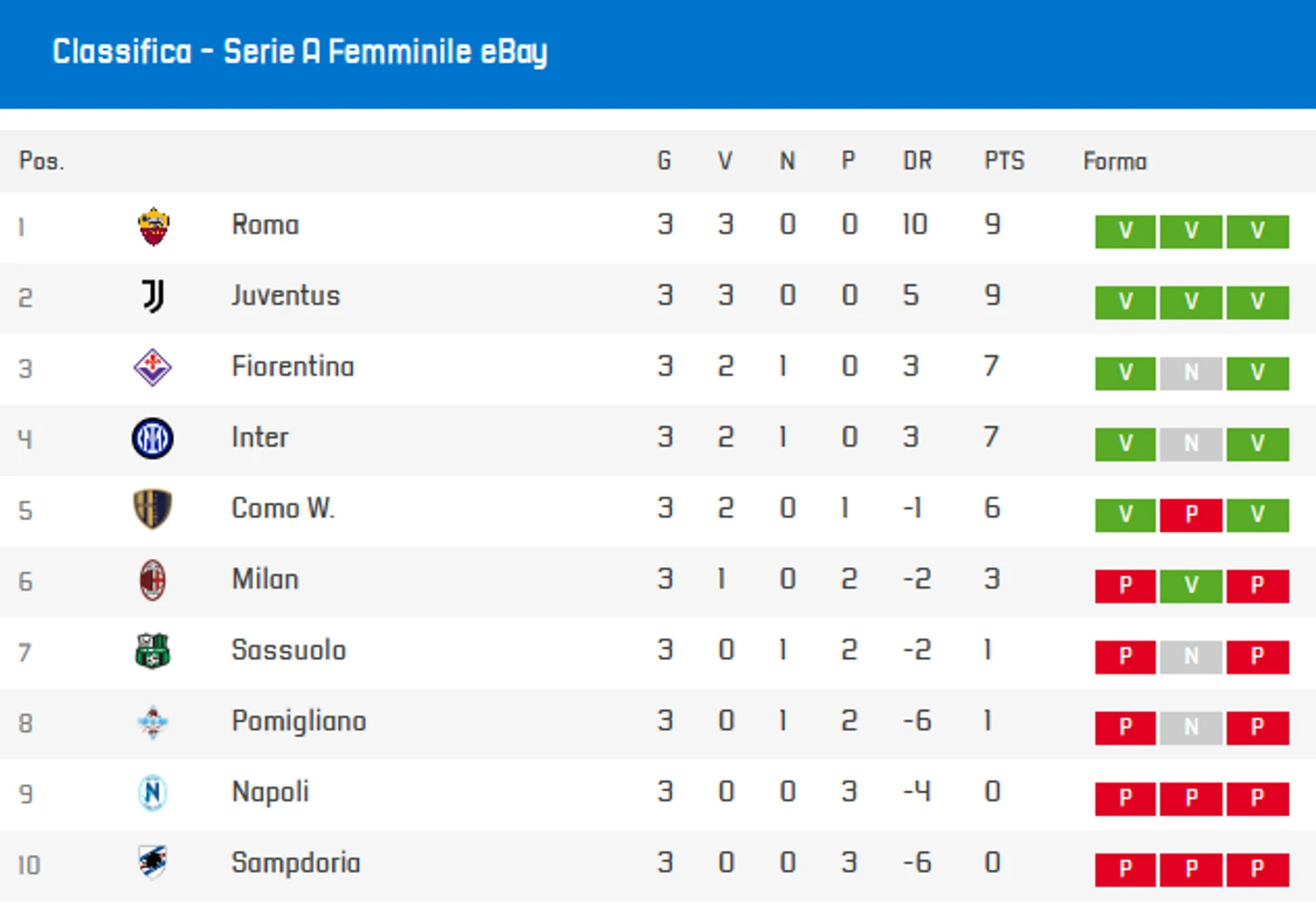Viewport: 1316px width, 905px height.
Task: Click the Inter club badge
Action: [x=152, y=439]
